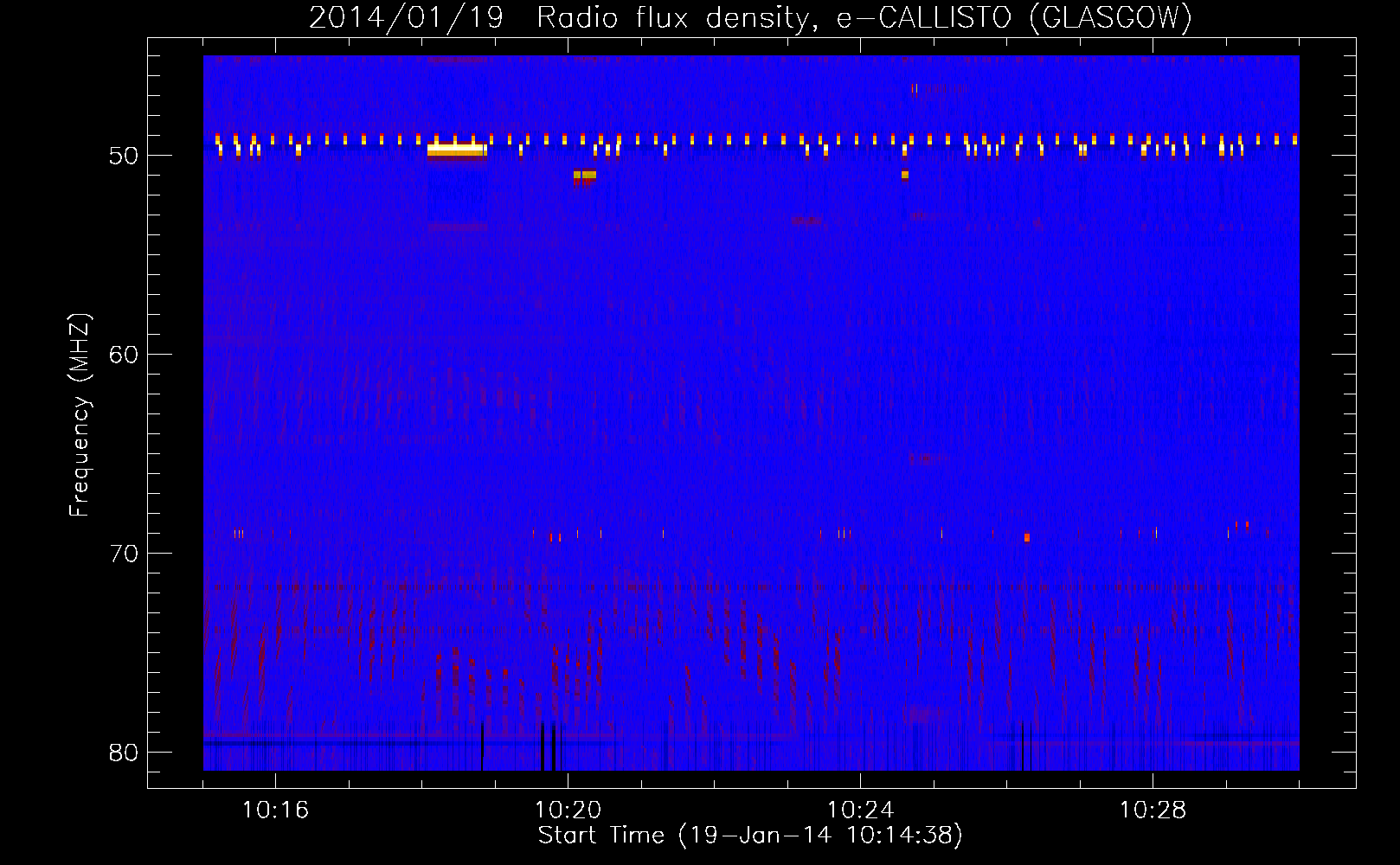Click the 10:16 time tick label
Image resolution: width=1400 pixels, height=865 pixels.
click(x=275, y=811)
